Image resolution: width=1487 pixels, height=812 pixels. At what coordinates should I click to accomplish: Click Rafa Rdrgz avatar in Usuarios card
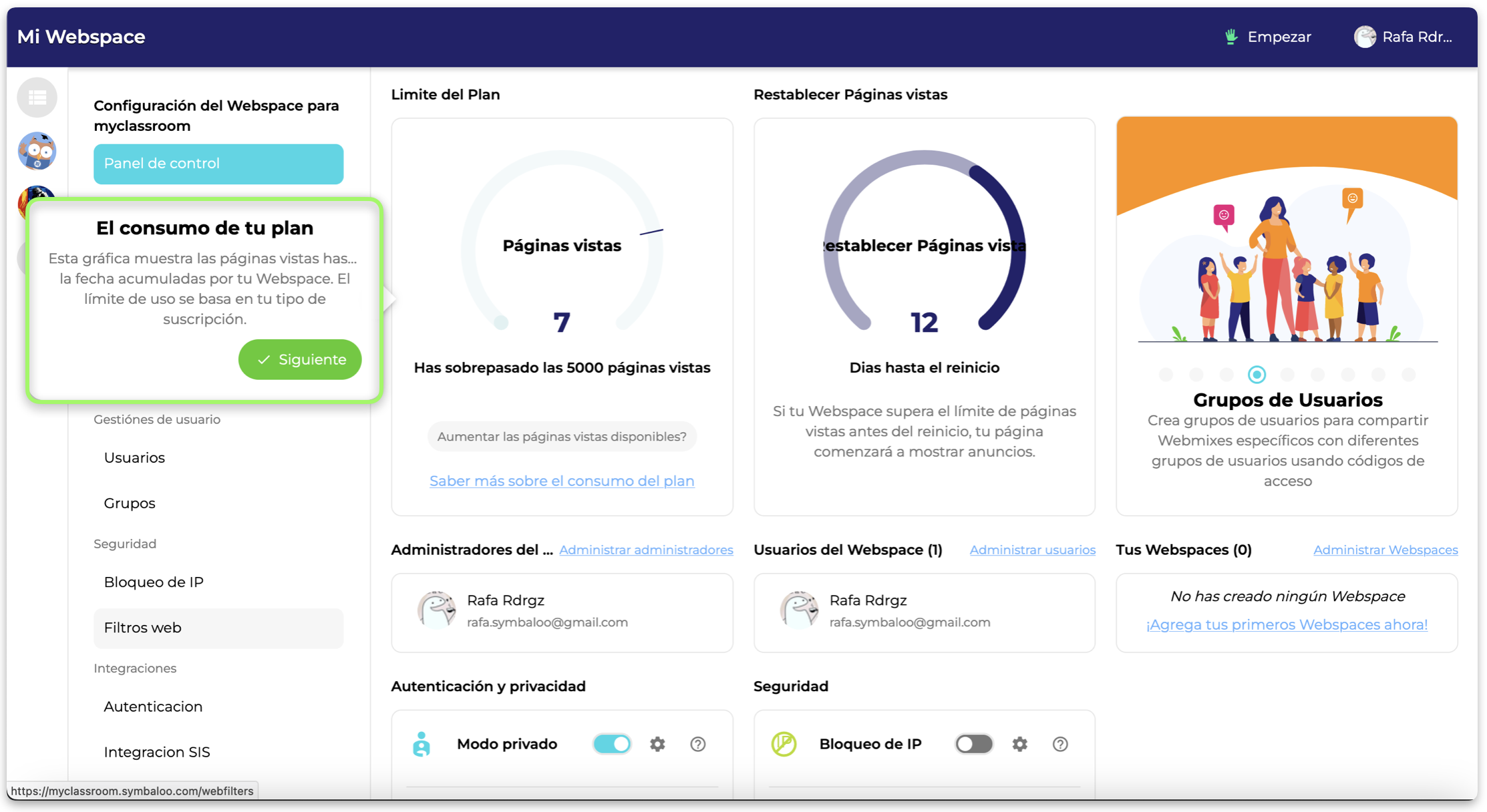point(799,610)
